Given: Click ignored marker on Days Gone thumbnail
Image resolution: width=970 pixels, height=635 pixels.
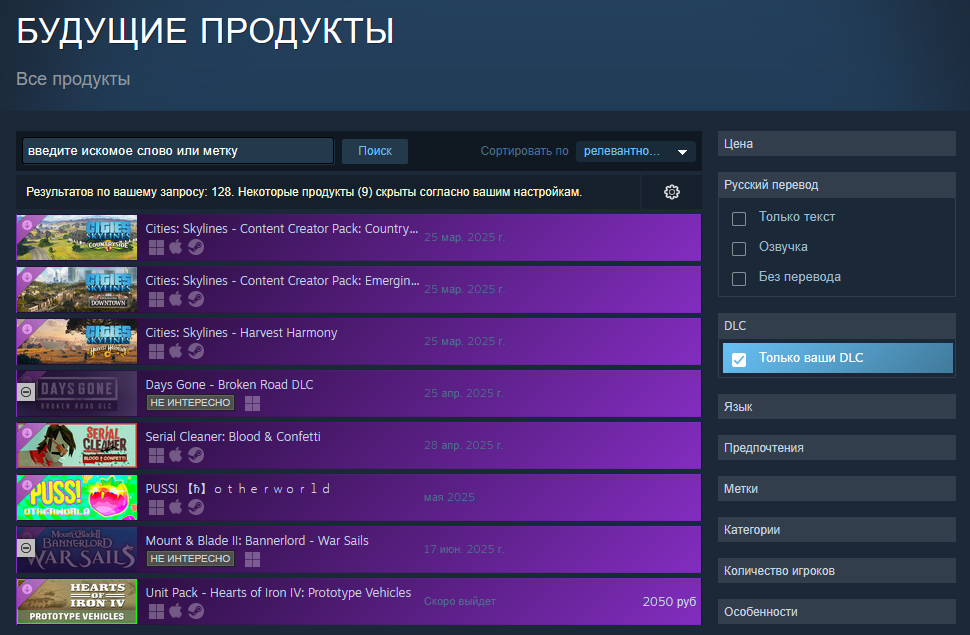Looking at the screenshot, I should pyautogui.click(x=26, y=392).
